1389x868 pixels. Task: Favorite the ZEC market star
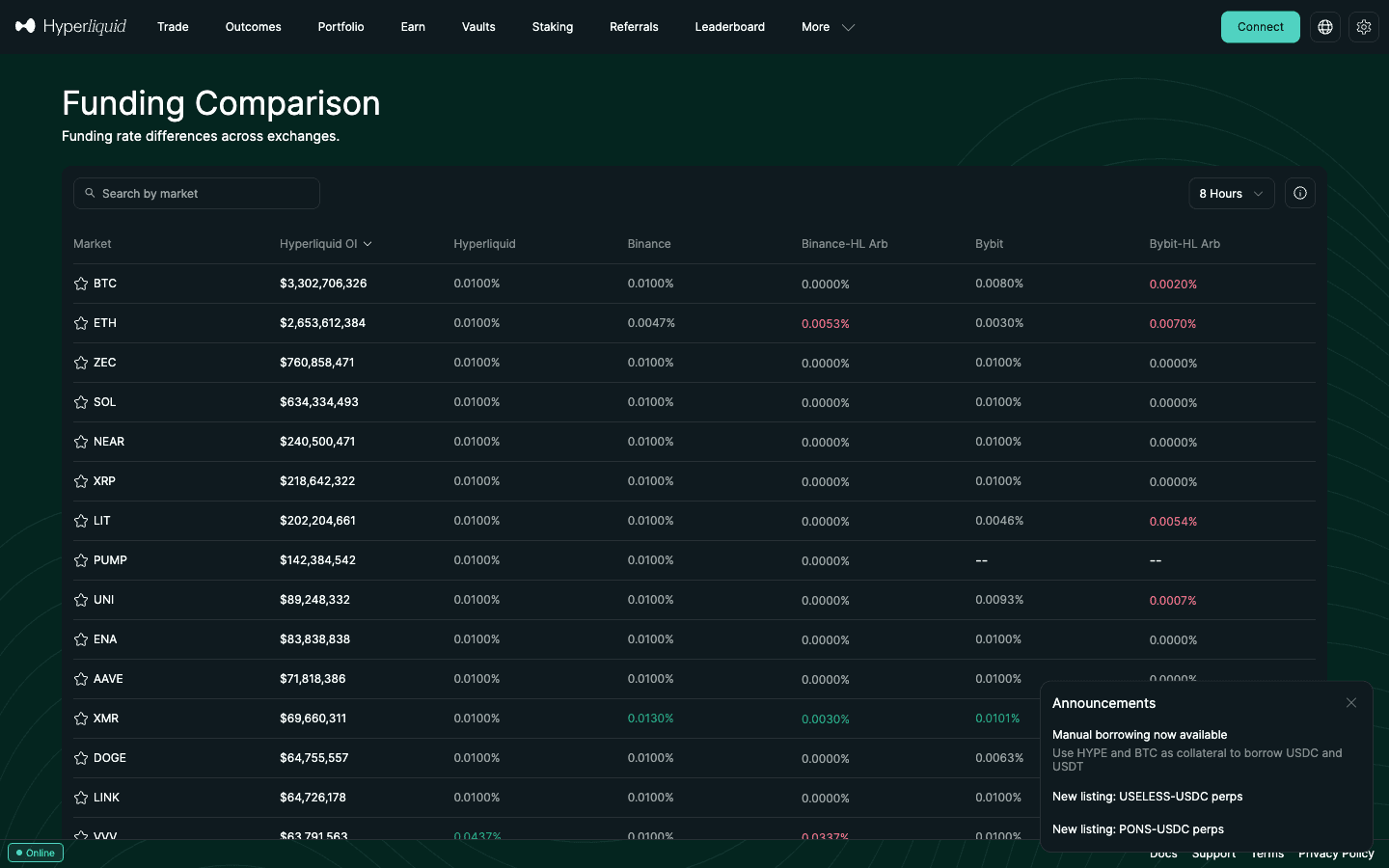click(81, 363)
